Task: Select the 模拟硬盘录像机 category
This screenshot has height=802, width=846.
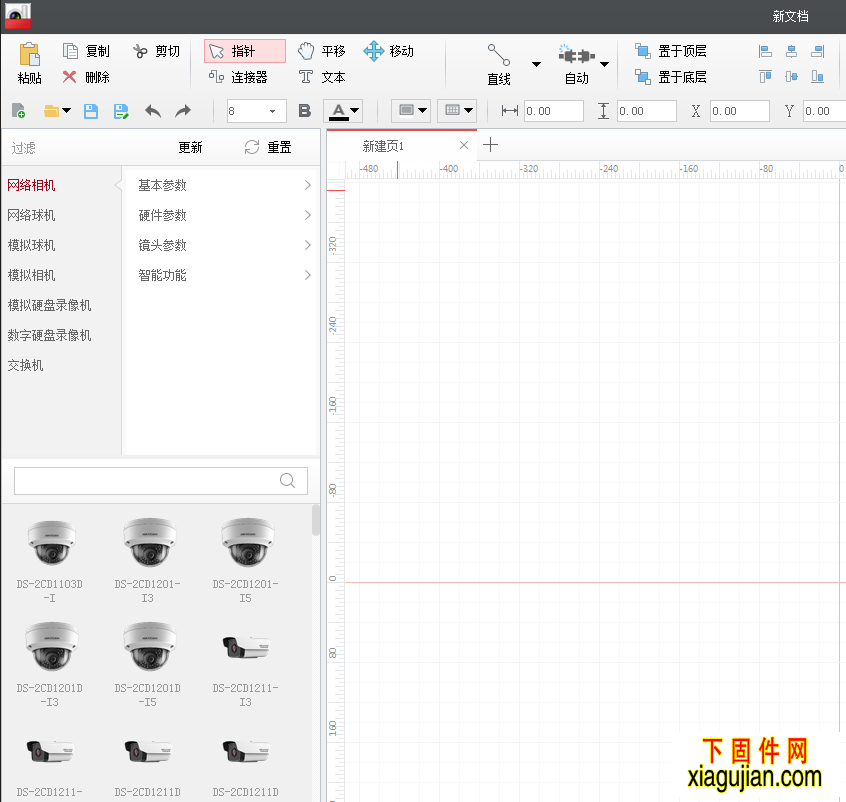Action: coord(50,305)
